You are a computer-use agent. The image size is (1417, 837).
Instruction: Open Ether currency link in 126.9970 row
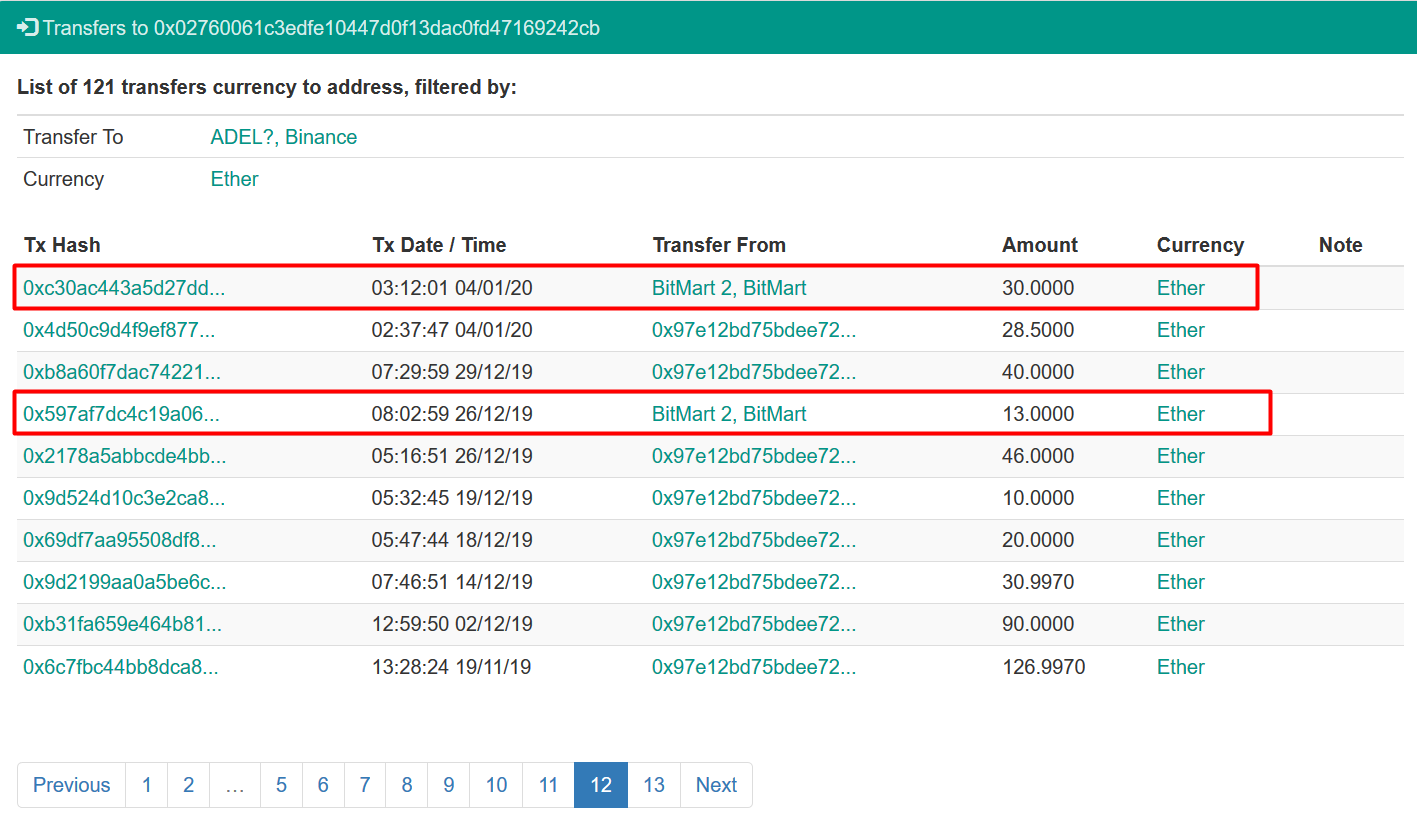click(1181, 667)
